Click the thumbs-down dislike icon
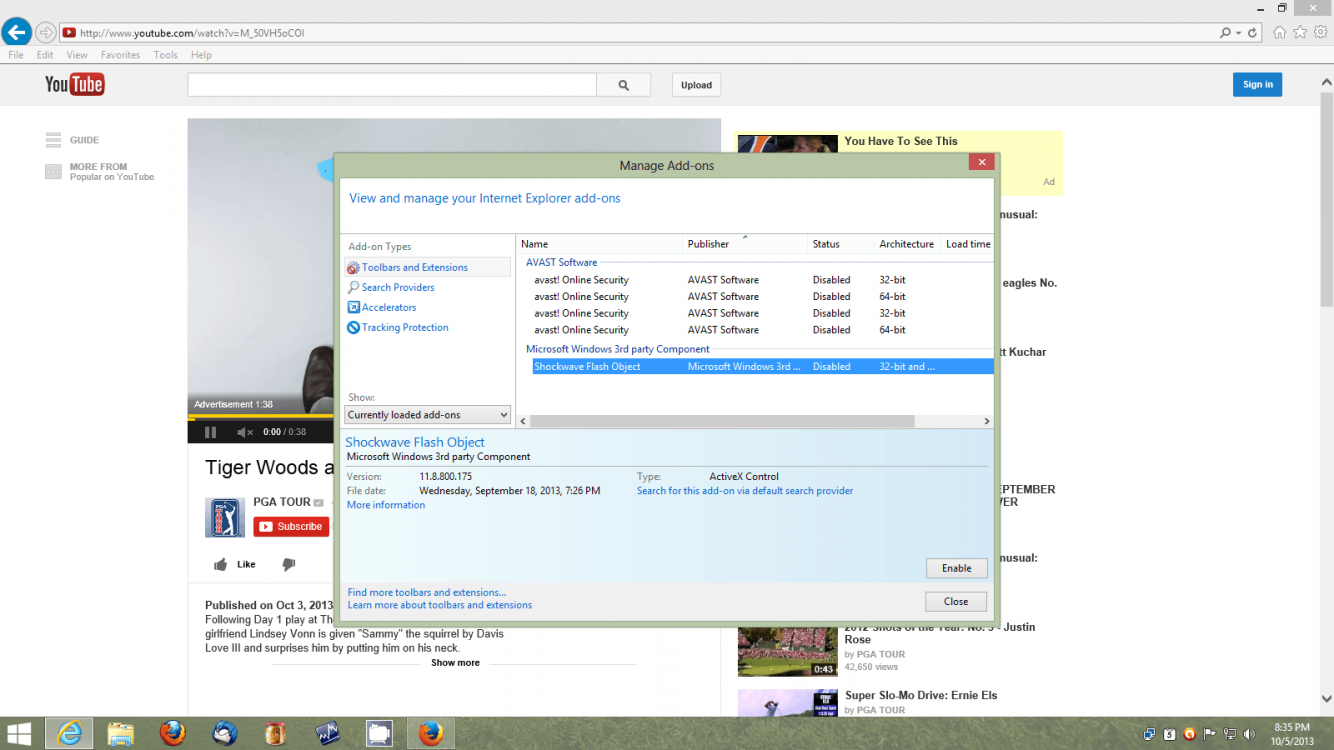1334x750 pixels. click(x=289, y=565)
